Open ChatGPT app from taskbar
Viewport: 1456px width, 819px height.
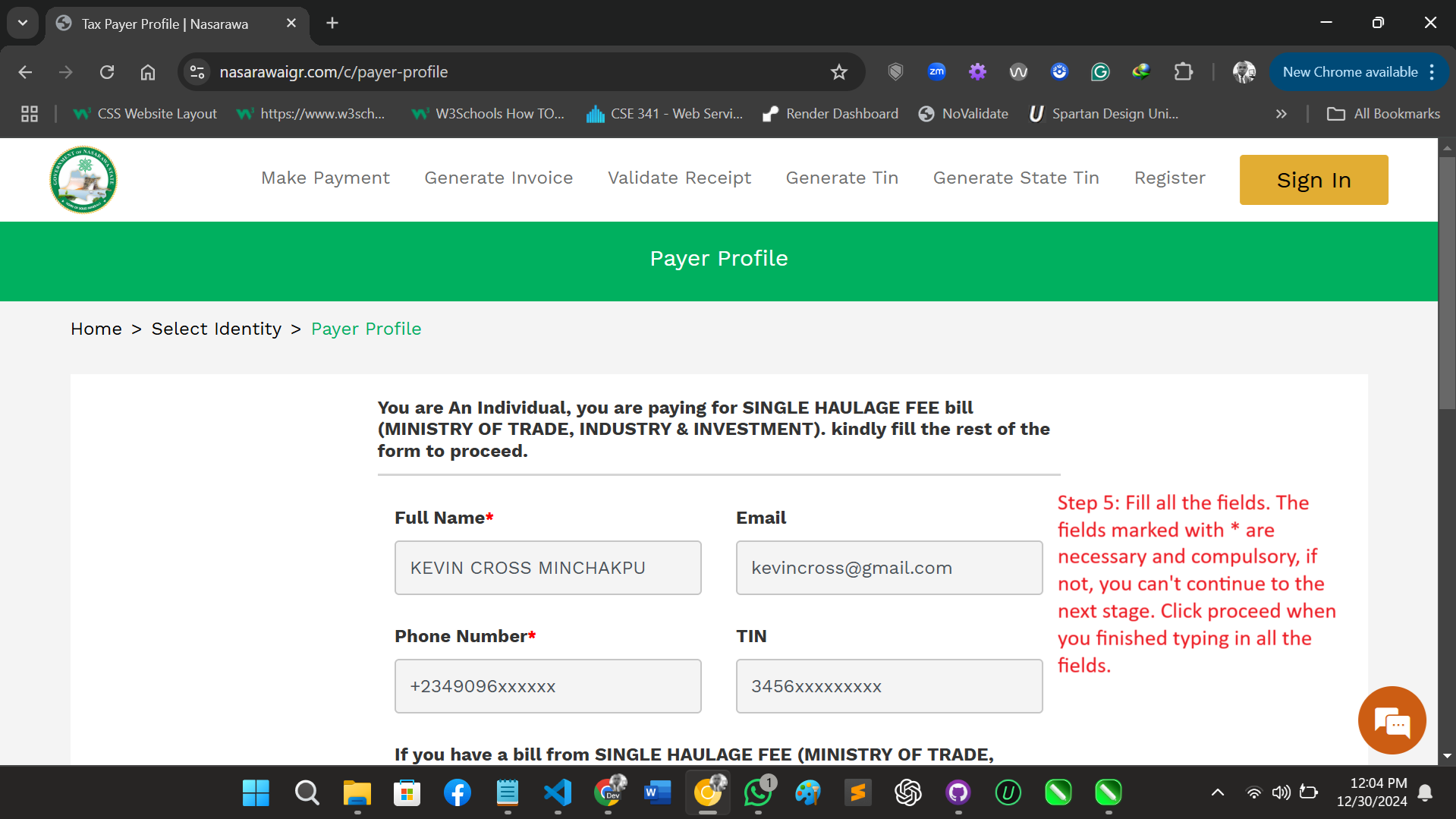pos(908,793)
